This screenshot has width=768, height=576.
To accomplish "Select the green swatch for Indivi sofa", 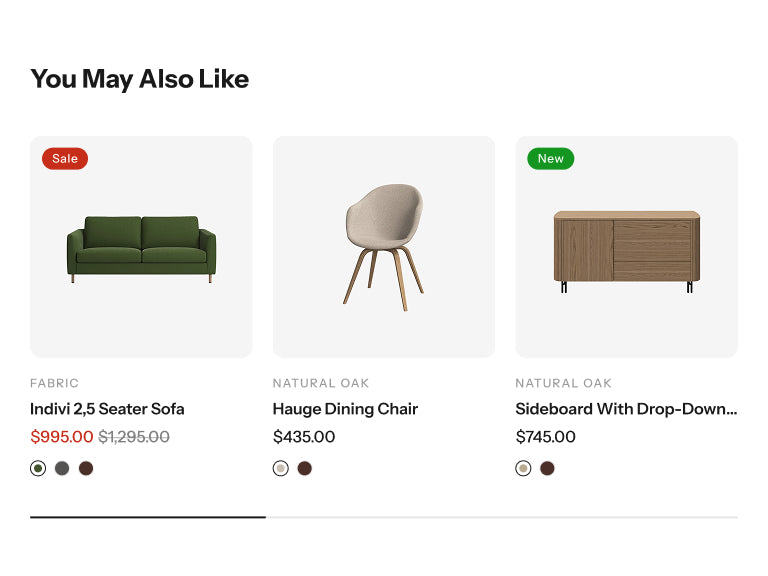I will 38,468.
